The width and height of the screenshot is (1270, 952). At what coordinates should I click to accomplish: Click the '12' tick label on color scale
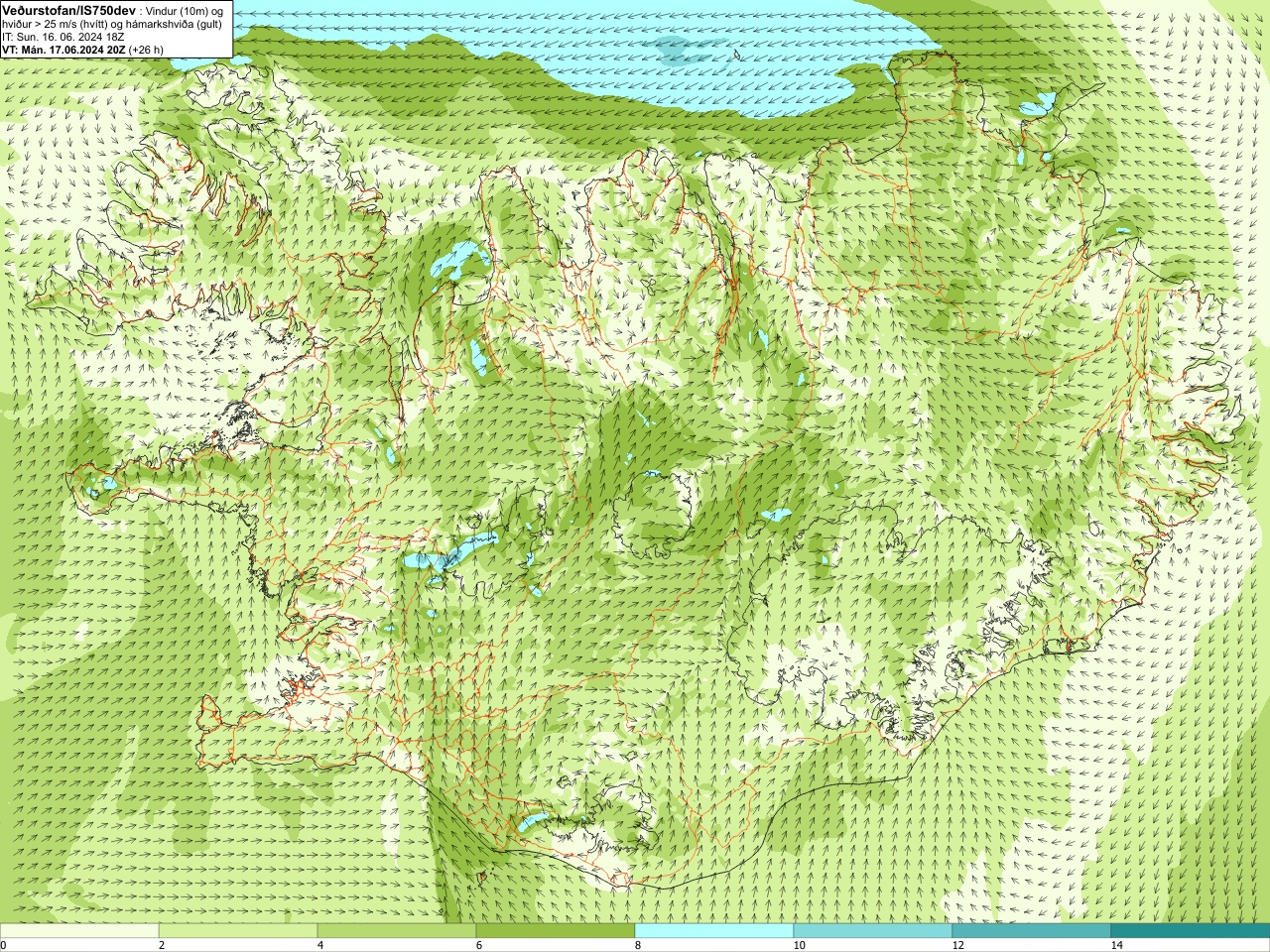coord(957,946)
